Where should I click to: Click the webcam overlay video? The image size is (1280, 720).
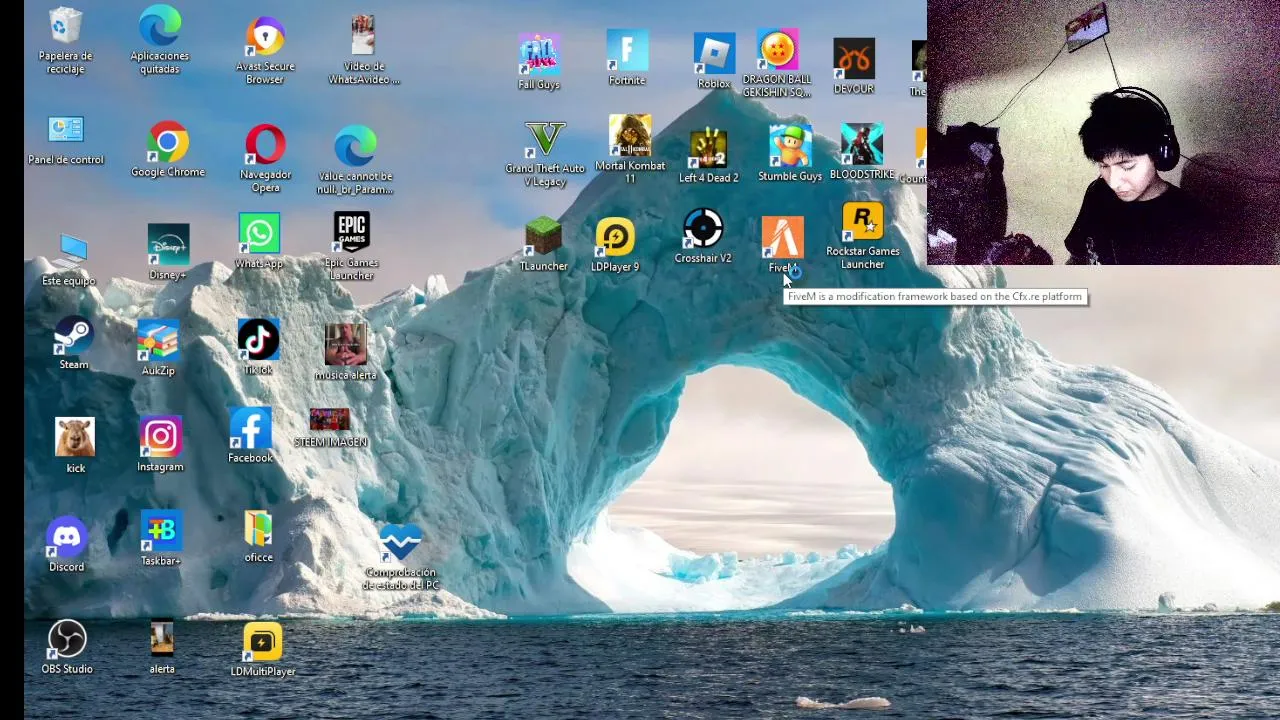[1103, 132]
